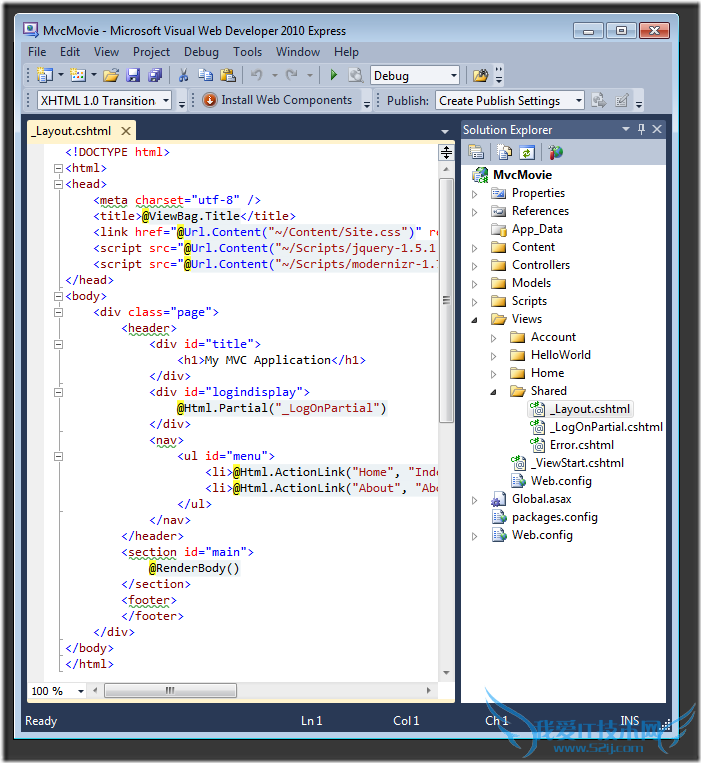Viewport: 701px width, 763px height.
Task: Click Properties icon in Solution Explorer toolbar
Action: pyautogui.click(x=477, y=152)
